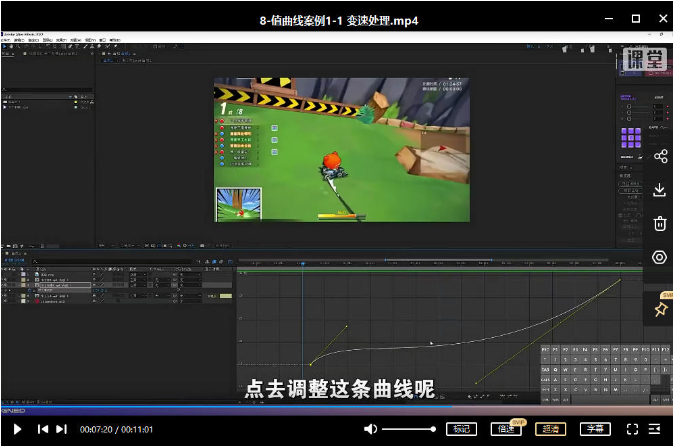Close the video player window
Screen dimensions: 679x447
663,19
